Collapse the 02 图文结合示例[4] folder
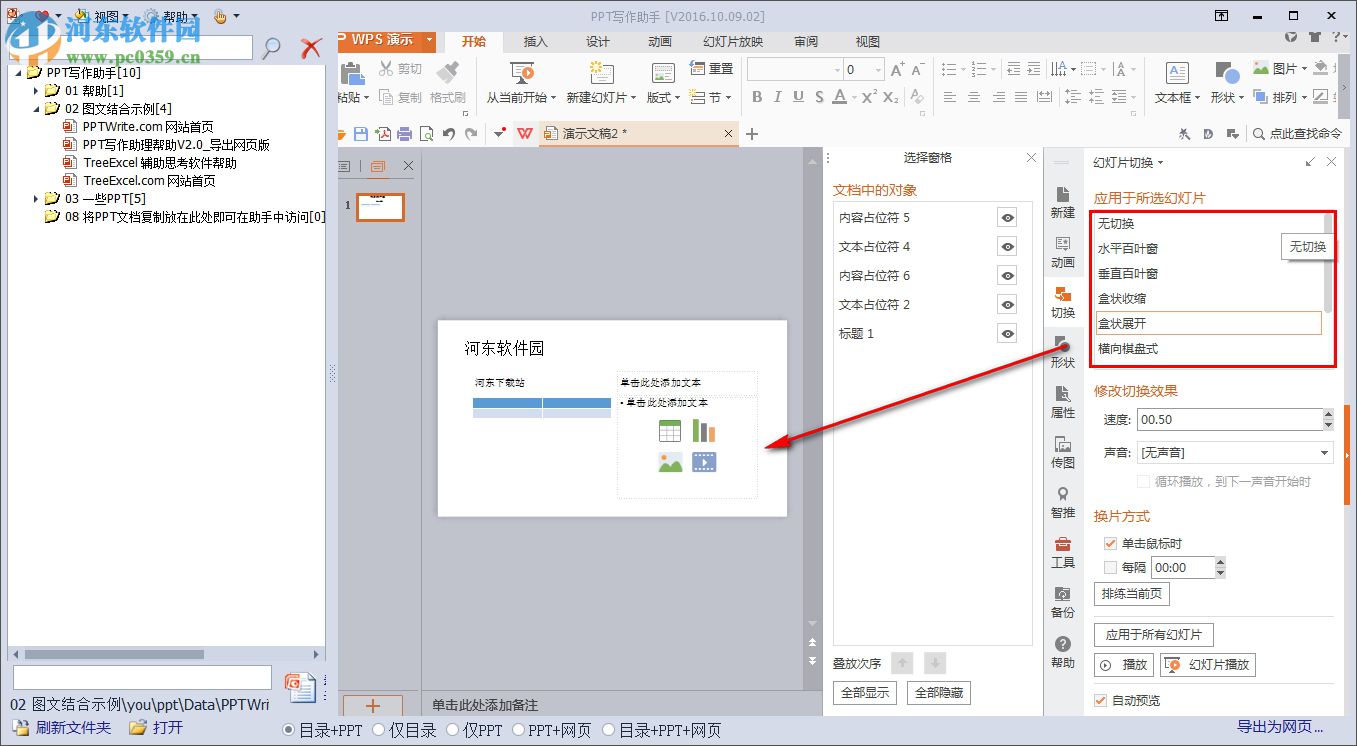The image size is (1357, 746). (x=37, y=109)
